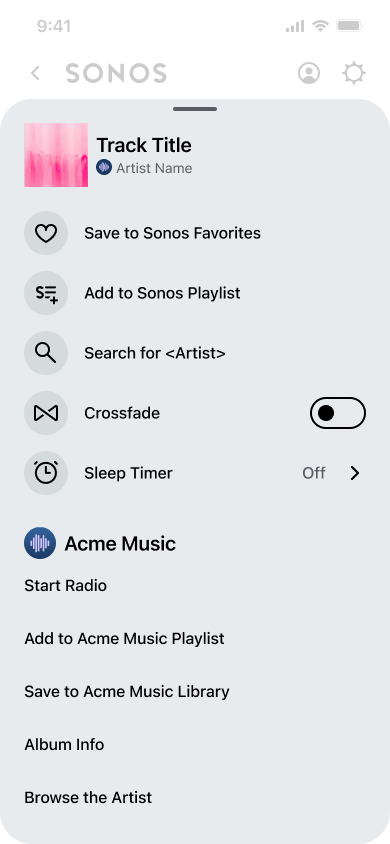Tap the Add to Sonos Playlist icon
390x844 pixels.
[x=46, y=293]
